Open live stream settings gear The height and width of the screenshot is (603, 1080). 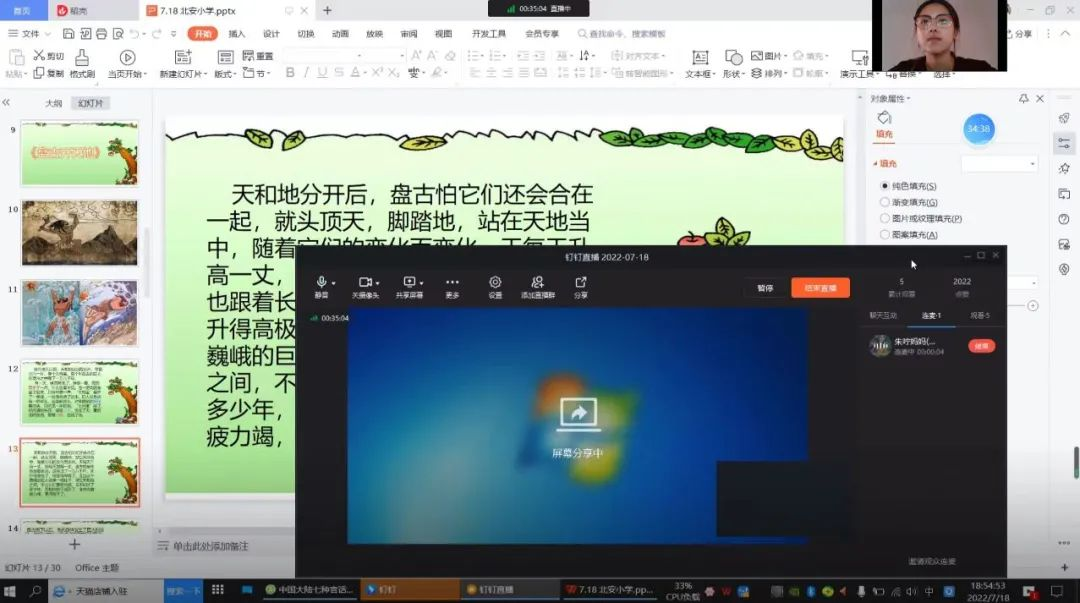[x=495, y=284]
